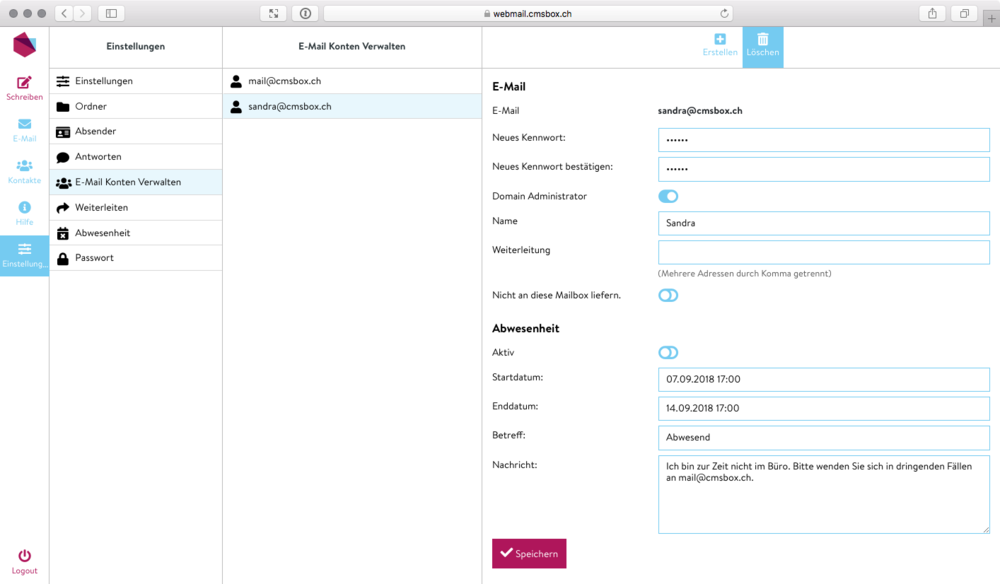The height and width of the screenshot is (584, 1000).
Task: Open Kontakte icon in sidebar
Action: [x=24, y=166]
